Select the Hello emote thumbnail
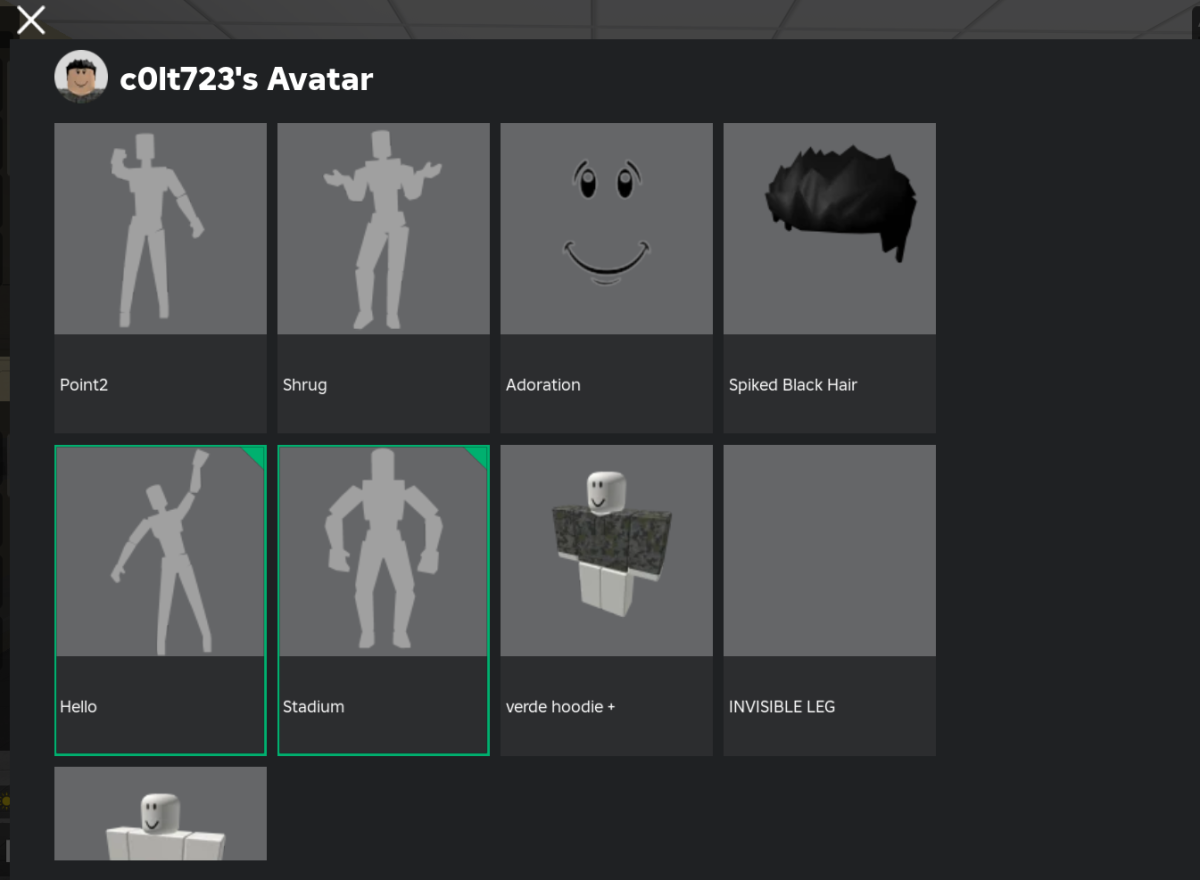This screenshot has width=1200, height=880. [x=160, y=551]
